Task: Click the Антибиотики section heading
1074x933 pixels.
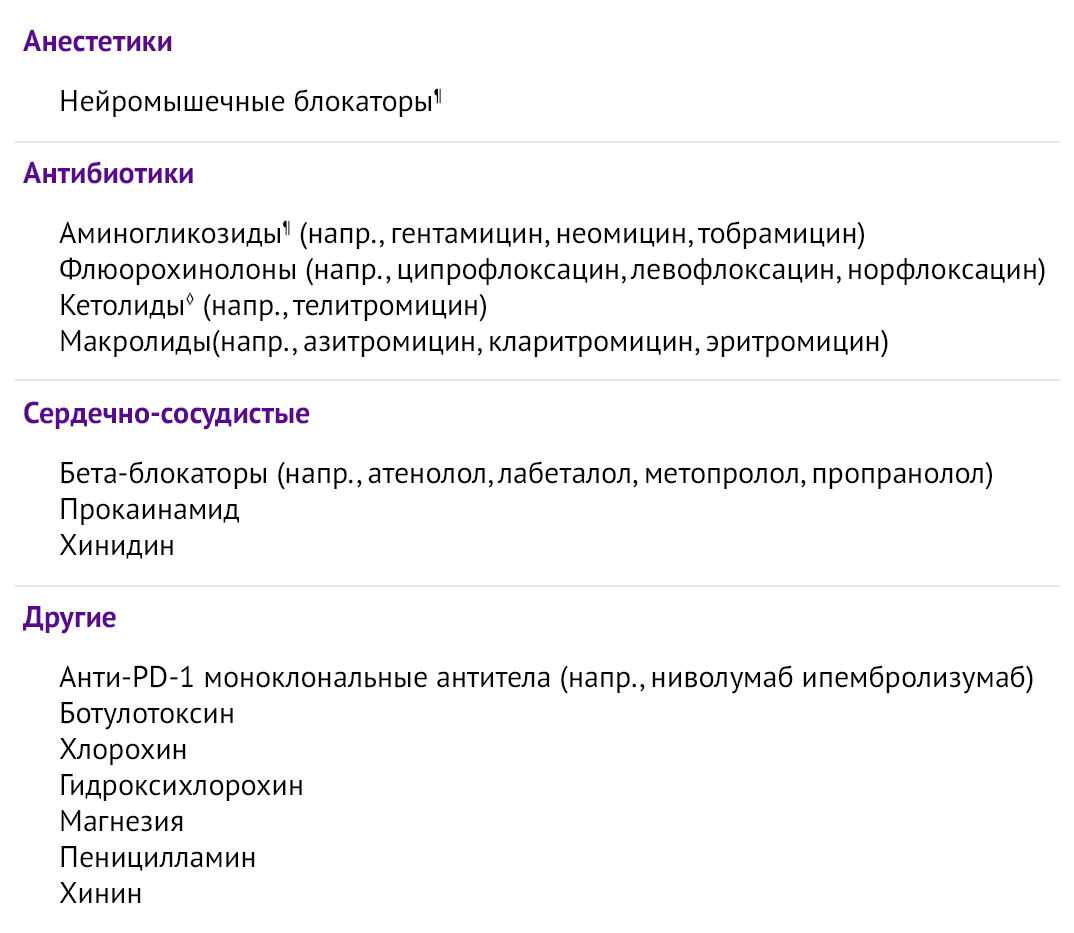Action: point(108,174)
